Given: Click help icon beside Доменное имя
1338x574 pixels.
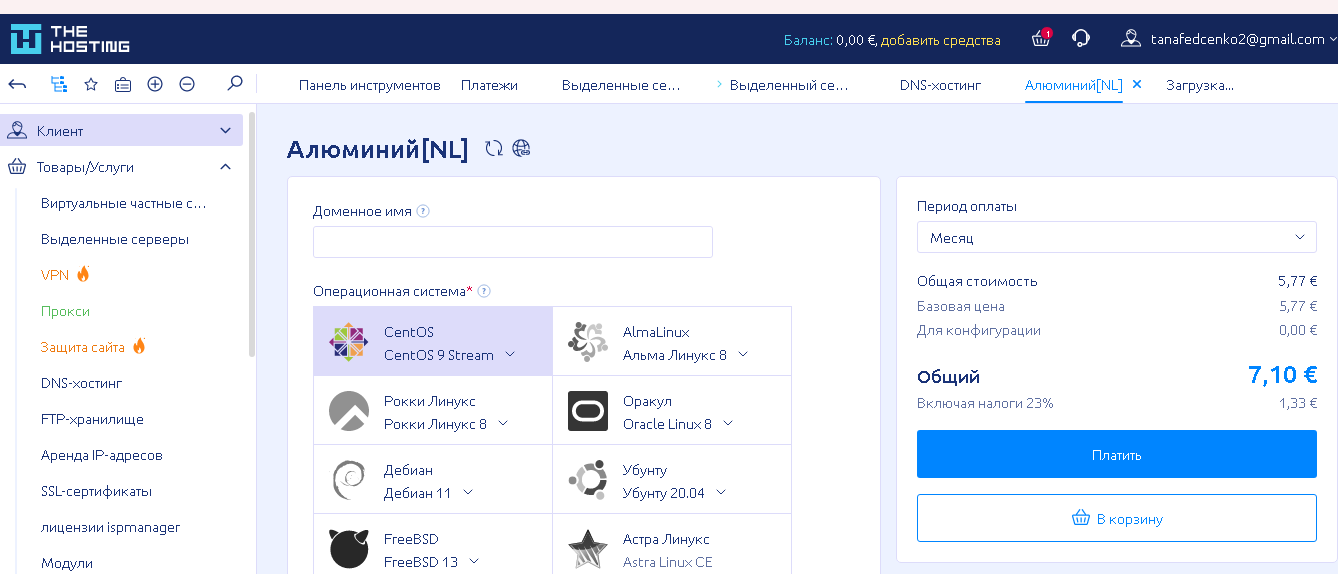Looking at the screenshot, I should (423, 211).
